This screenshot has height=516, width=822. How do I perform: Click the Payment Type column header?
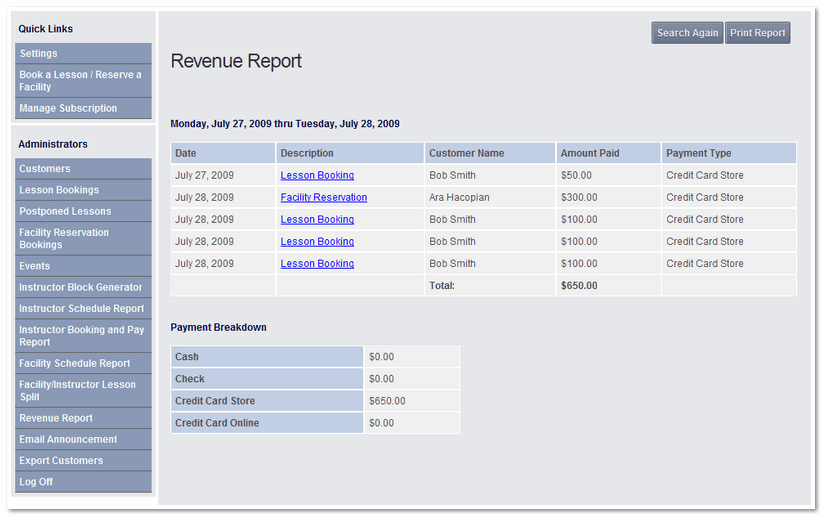click(729, 153)
